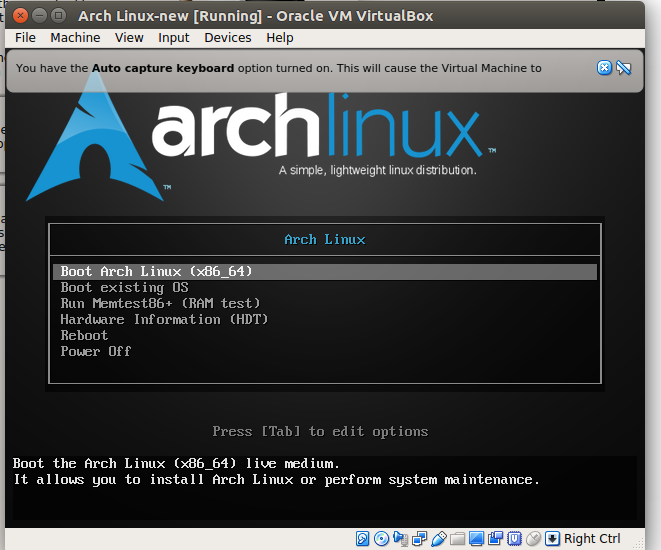Dismiss the auto capture keyboard notification

click(x=604, y=67)
